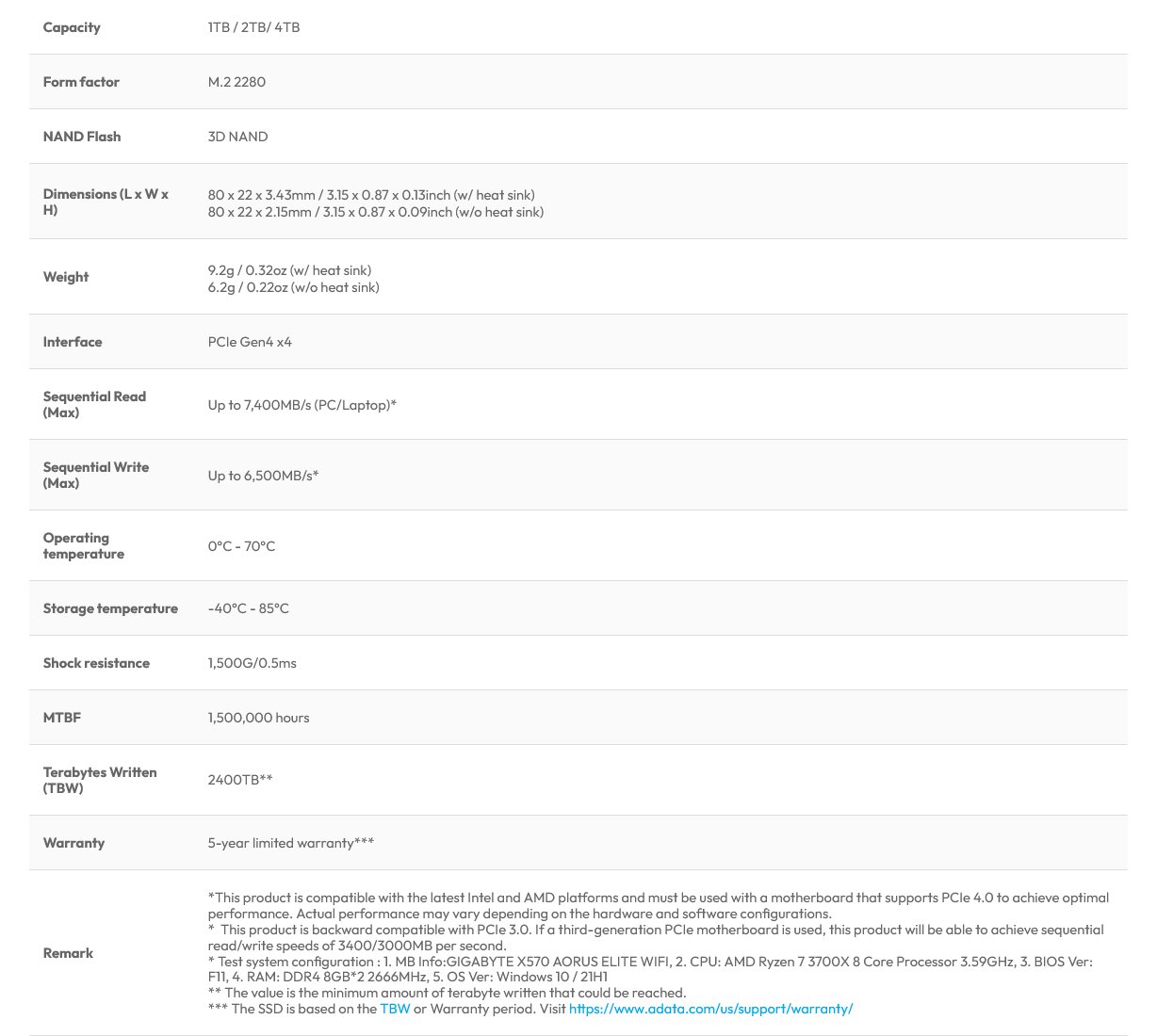Click the heat sink dimensions line 3.43mm

tap(371, 195)
